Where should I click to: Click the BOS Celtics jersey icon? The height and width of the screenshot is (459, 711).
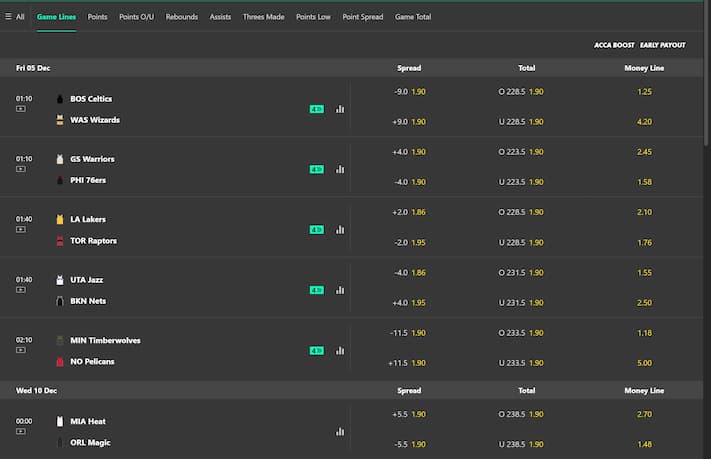pyautogui.click(x=60, y=99)
